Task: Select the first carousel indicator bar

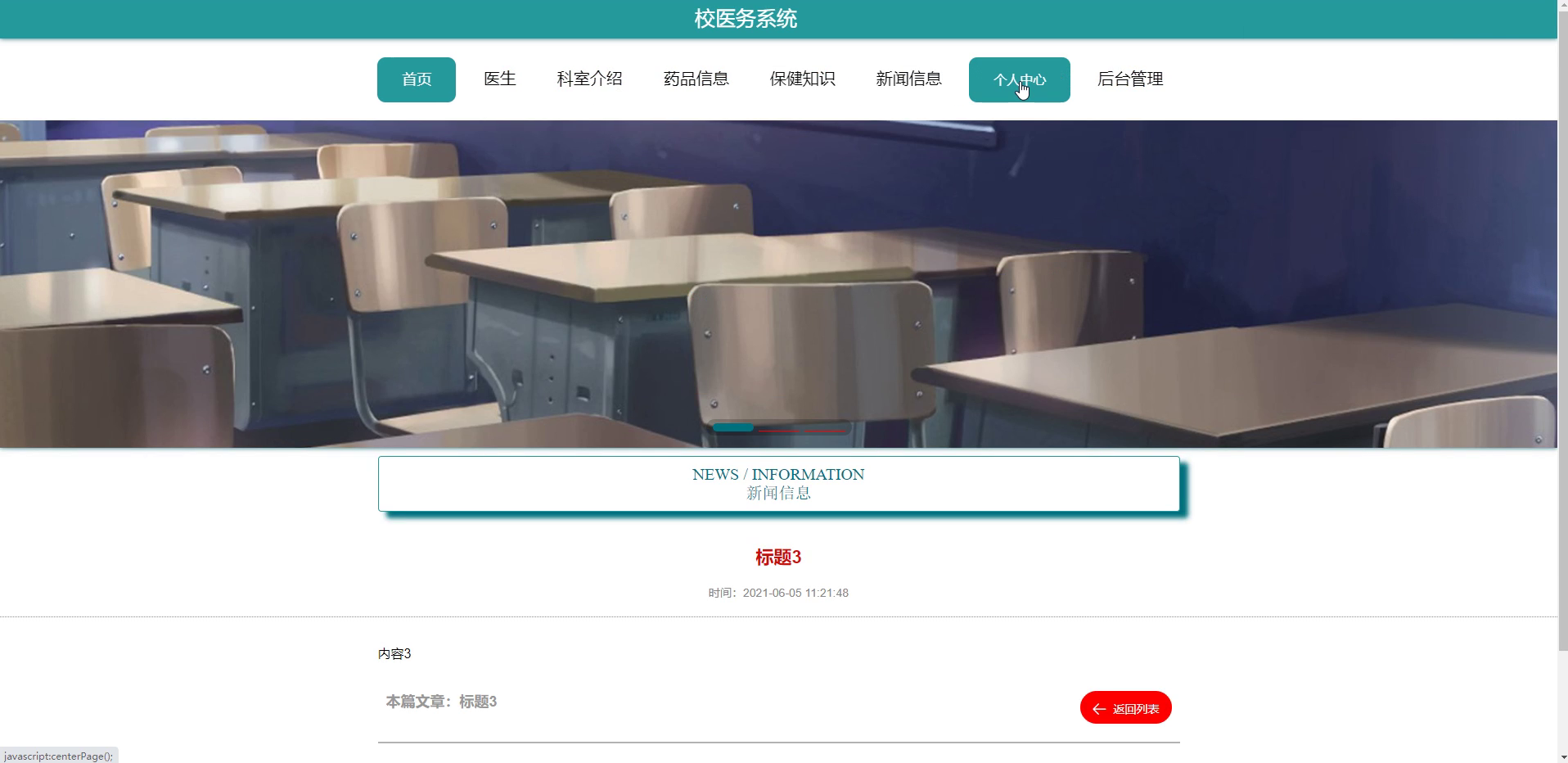Action: (733, 427)
